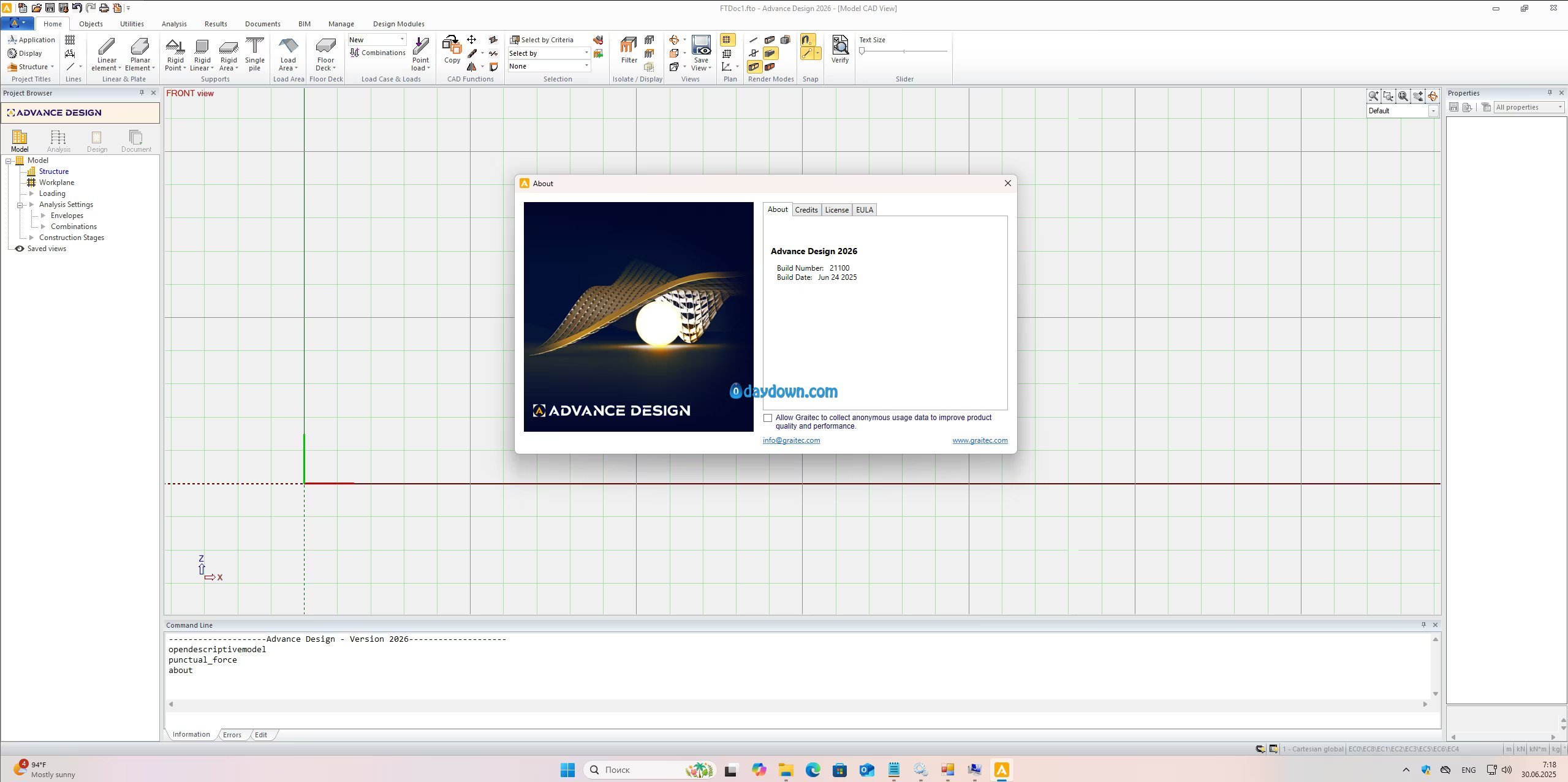Screen dimensions: 1568x782
Task: Toggle the workplane grid button in Plan group
Action: [x=727, y=40]
